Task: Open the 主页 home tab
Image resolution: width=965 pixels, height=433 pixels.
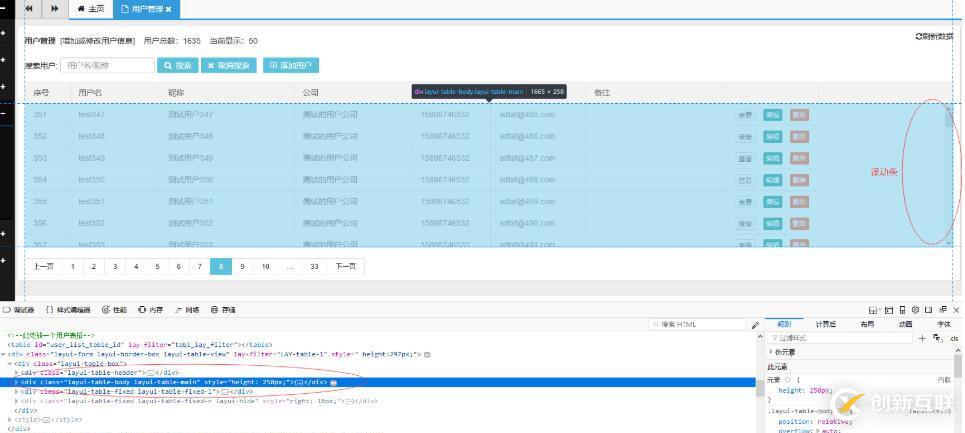Action: [x=90, y=9]
